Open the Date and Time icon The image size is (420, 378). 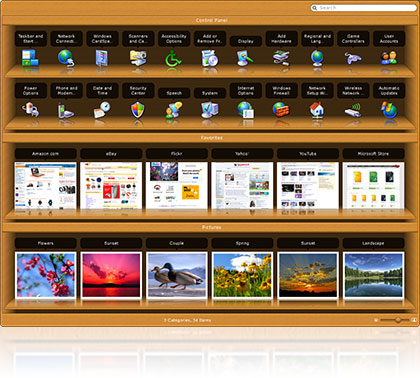pos(102,110)
